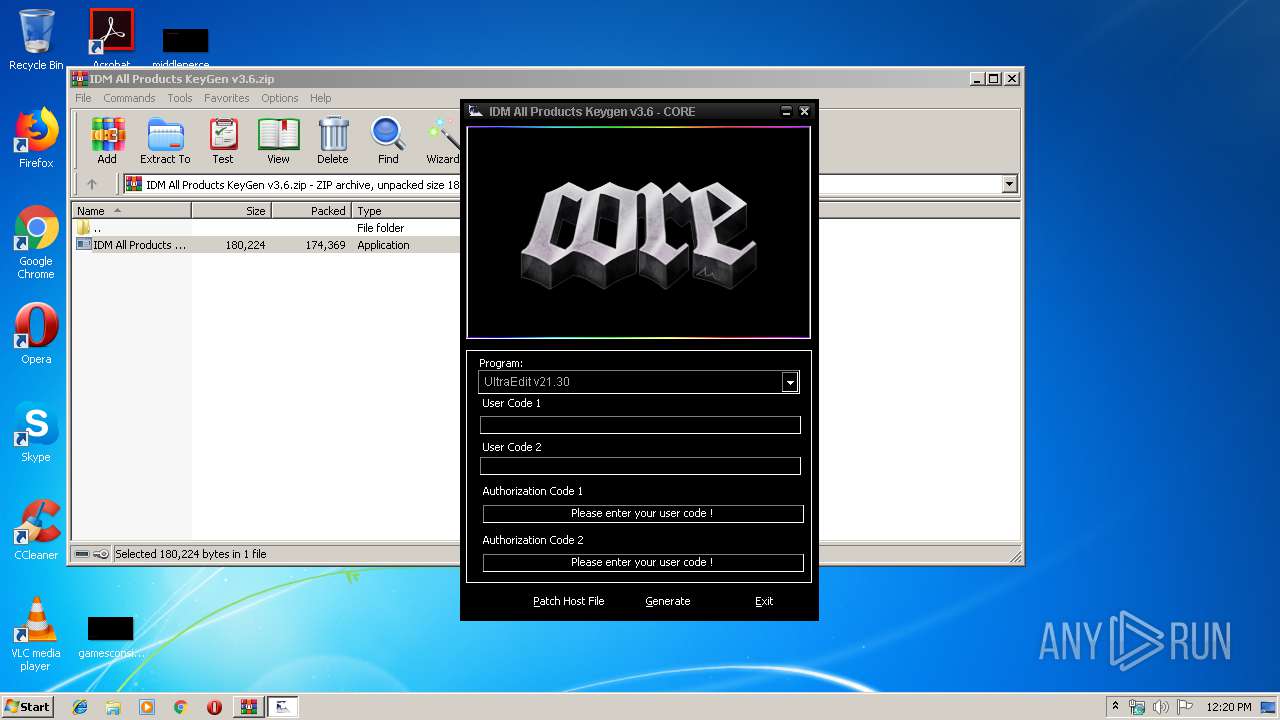Click the Add toolbar icon in WinRAR
The height and width of the screenshot is (720, 1280).
coord(107,141)
